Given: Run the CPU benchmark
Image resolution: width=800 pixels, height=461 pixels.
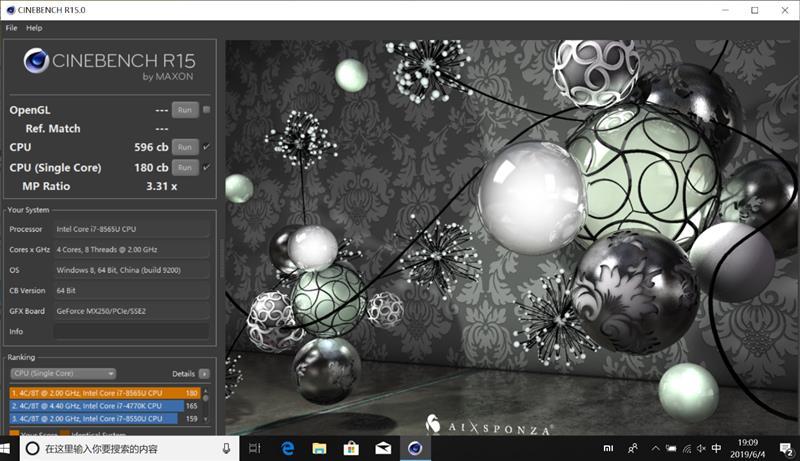Looking at the screenshot, I should point(185,147).
